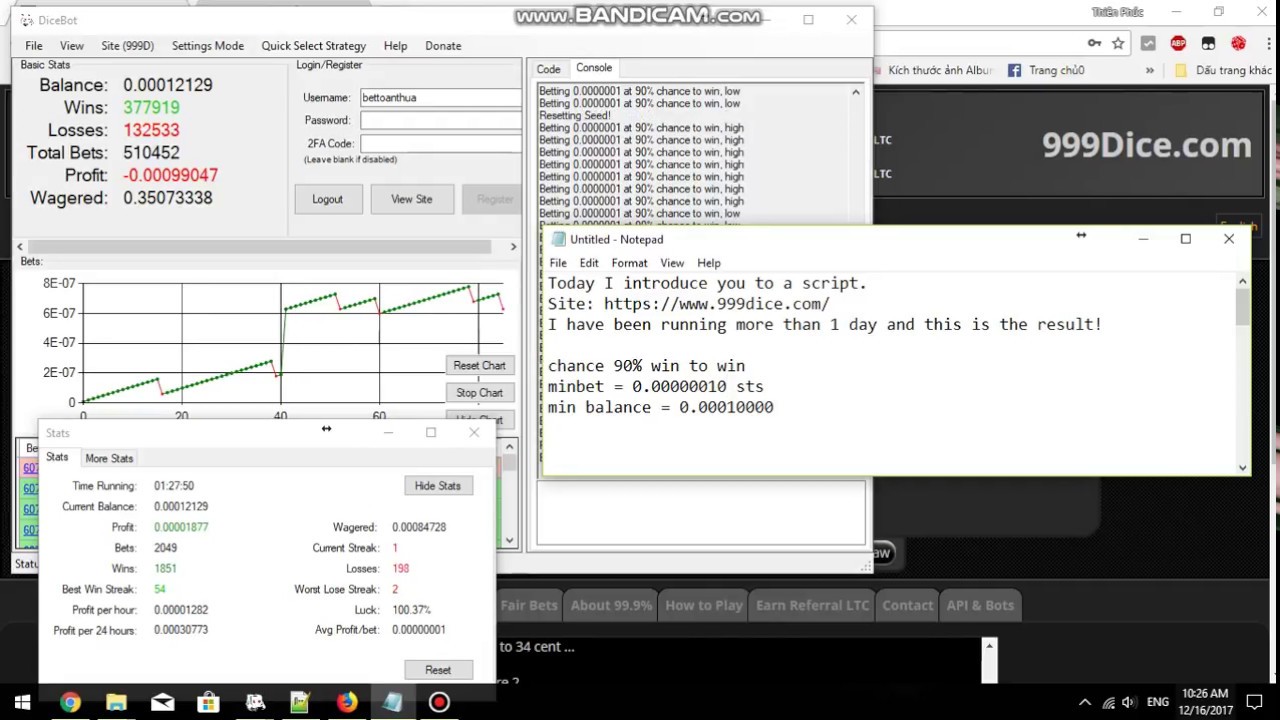Click the Username field containing bettoanthua
This screenshot has height=720, width=1280.
[x=440, y=97]
